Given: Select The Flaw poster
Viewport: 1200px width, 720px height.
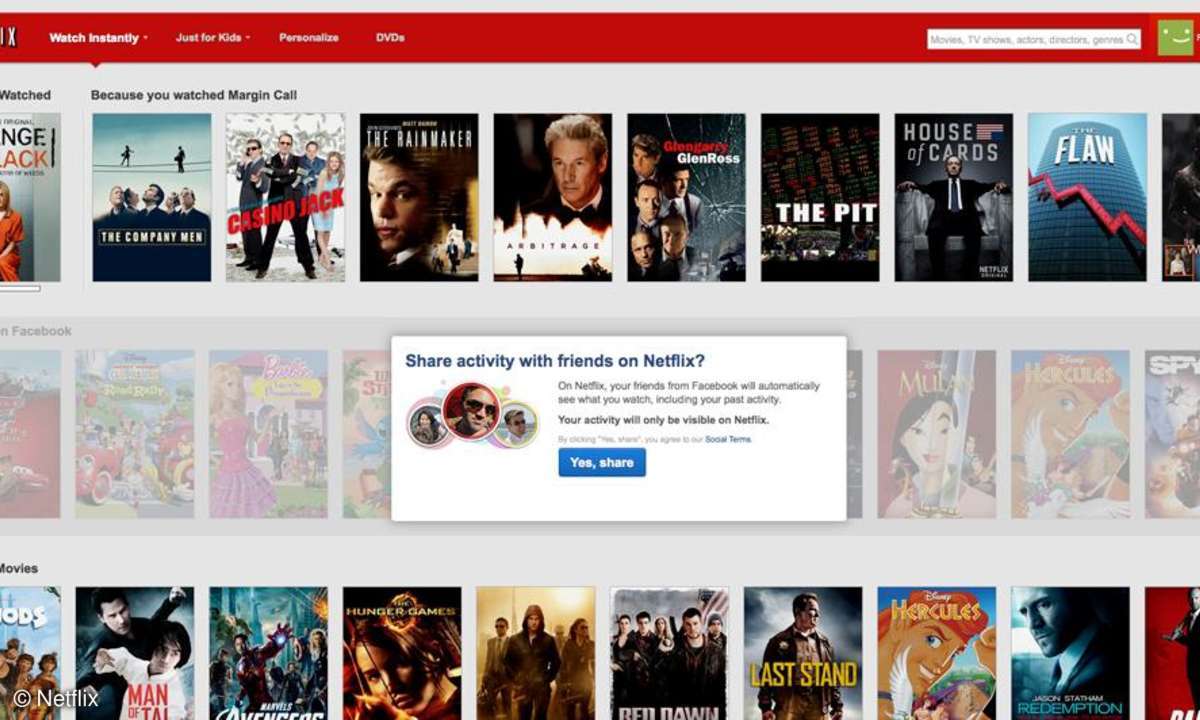Looking at the screenshot, I should (1087, 197).
